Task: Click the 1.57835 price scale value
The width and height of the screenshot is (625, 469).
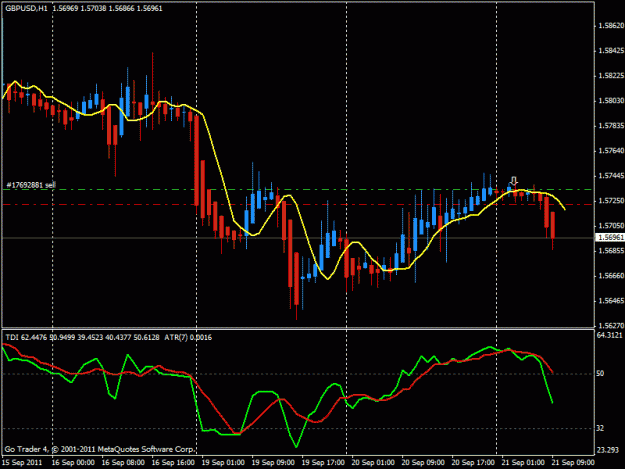Action: click(611, 126)
